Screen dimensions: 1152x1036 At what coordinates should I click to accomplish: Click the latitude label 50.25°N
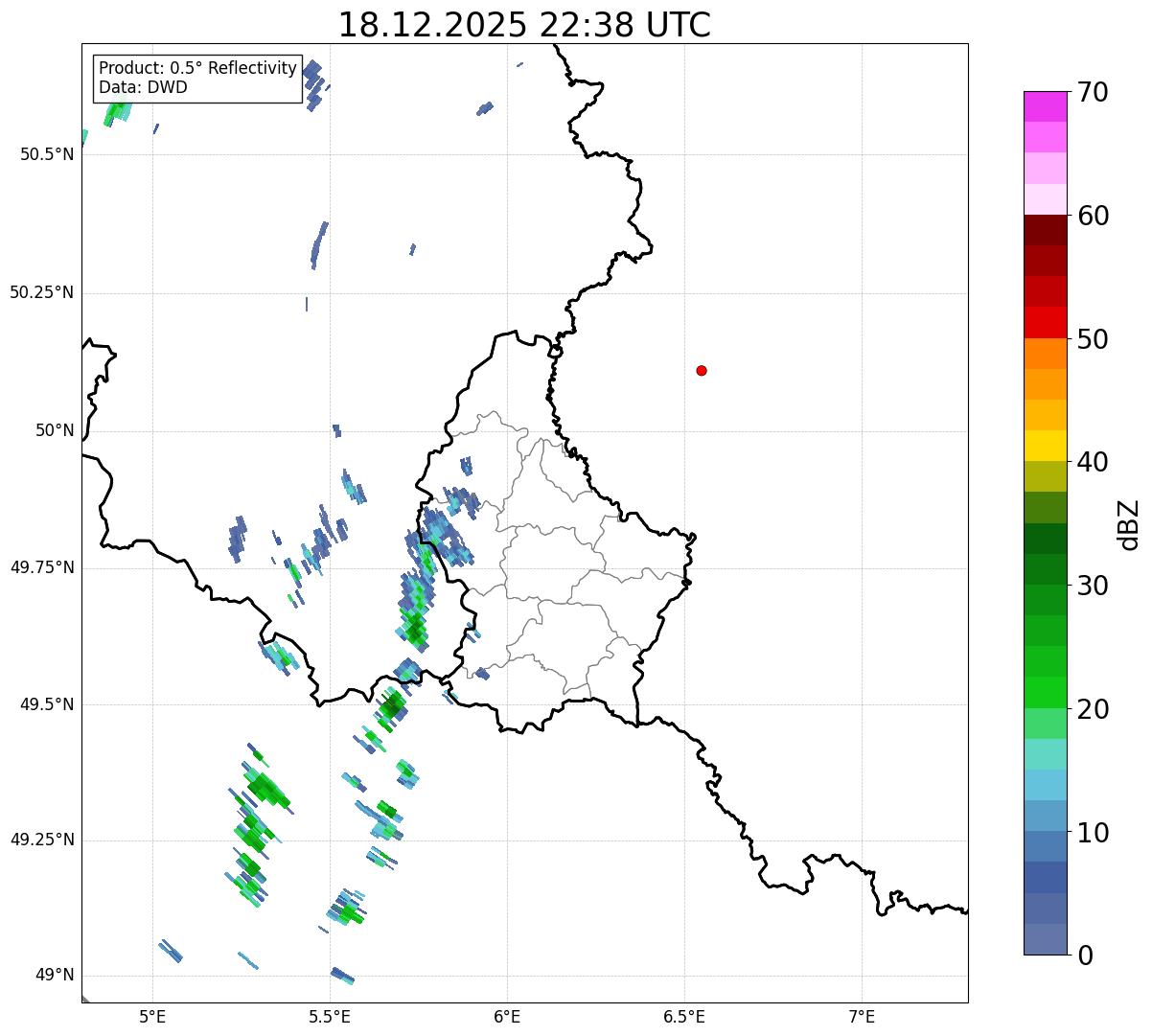(42, 292)
